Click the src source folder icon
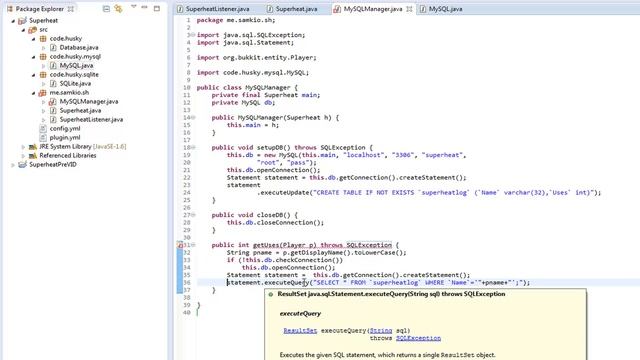The height and width of the screenshot is (360, 640). coord(33,29)
